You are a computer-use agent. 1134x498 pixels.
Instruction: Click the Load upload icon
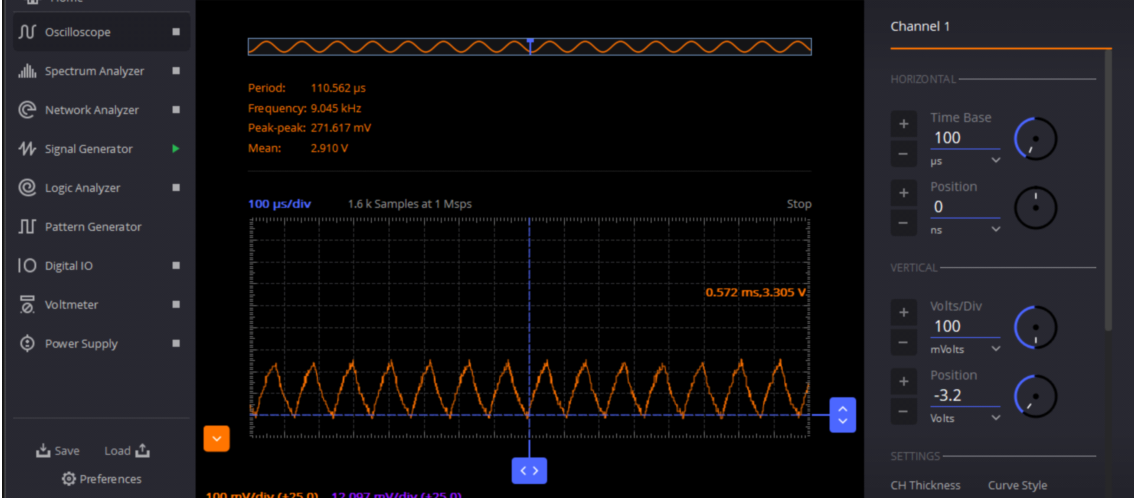point(142,451)
